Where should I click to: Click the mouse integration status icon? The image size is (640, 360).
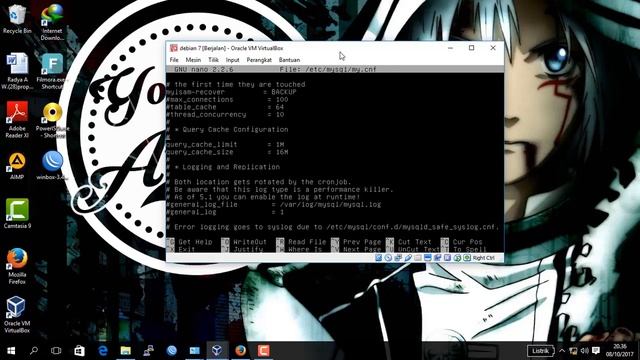pos(457,258)
